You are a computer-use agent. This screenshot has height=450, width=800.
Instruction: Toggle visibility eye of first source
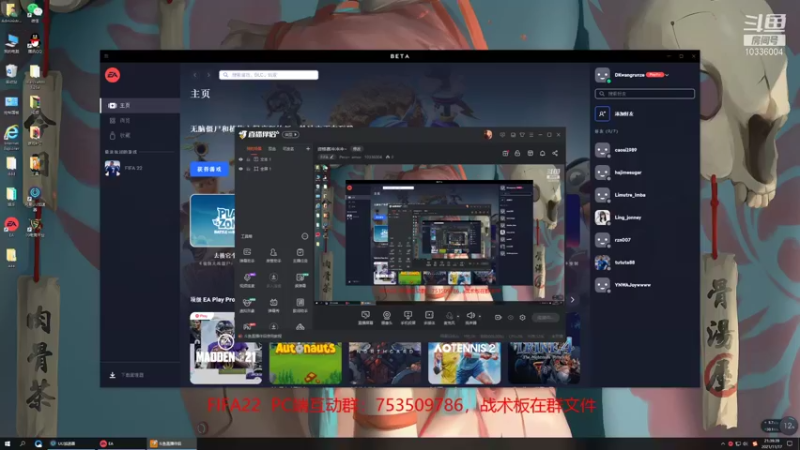(x=241, y=159)
